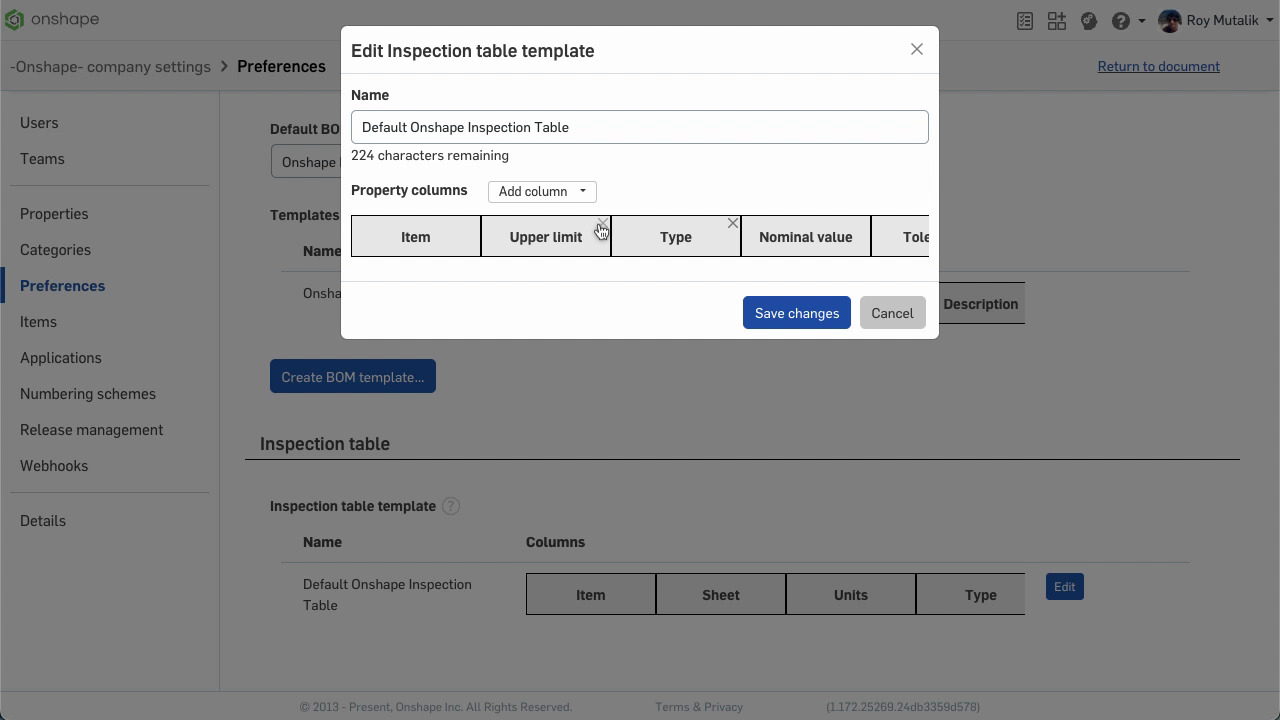Follow the Return to document link
The height and width of the screenshot is (720, 1280).
[x=1158, y=67]
